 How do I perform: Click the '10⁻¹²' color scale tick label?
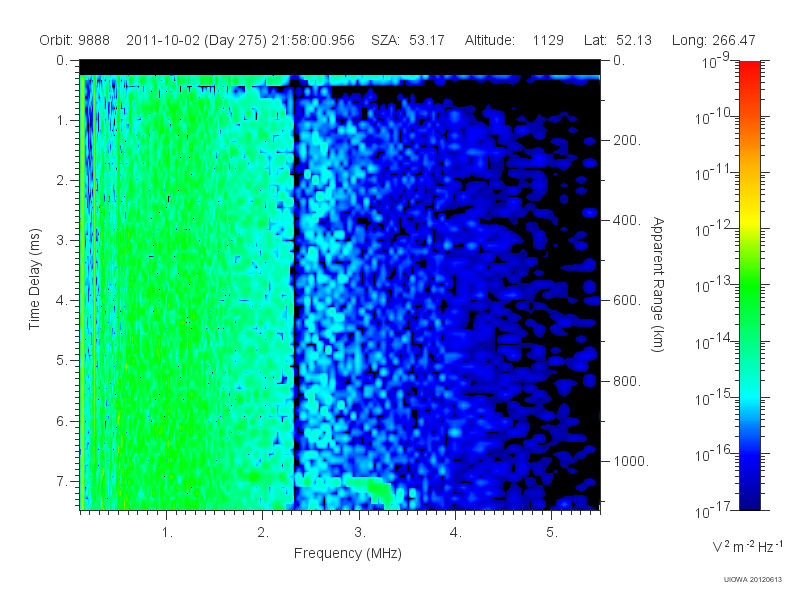coord(713,229)
